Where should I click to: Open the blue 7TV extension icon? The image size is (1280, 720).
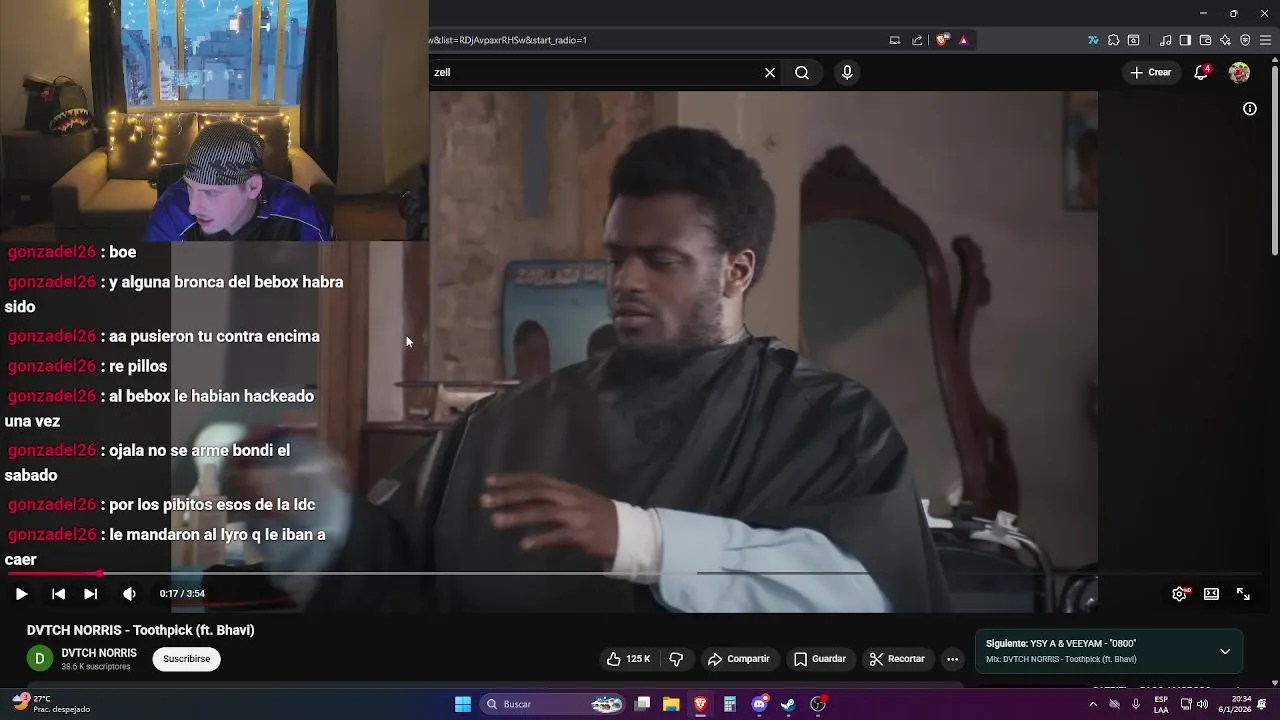(1093, 40)
